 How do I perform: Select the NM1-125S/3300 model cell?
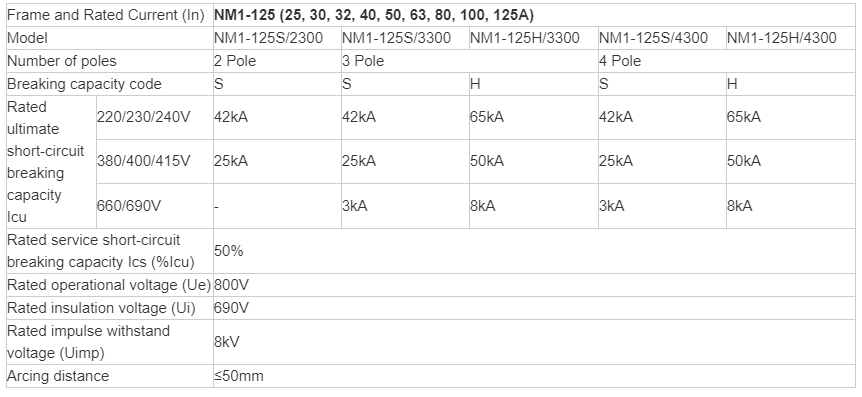coord(405,38)
